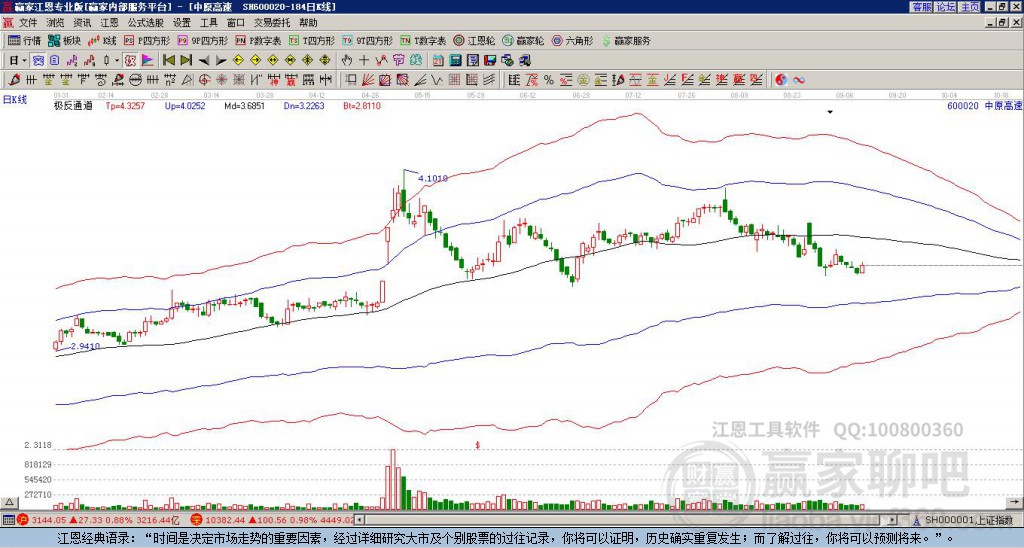Open the calendar icon in toolbar
Viewport: 1024px width, 548px height.
tap(438, 60)
